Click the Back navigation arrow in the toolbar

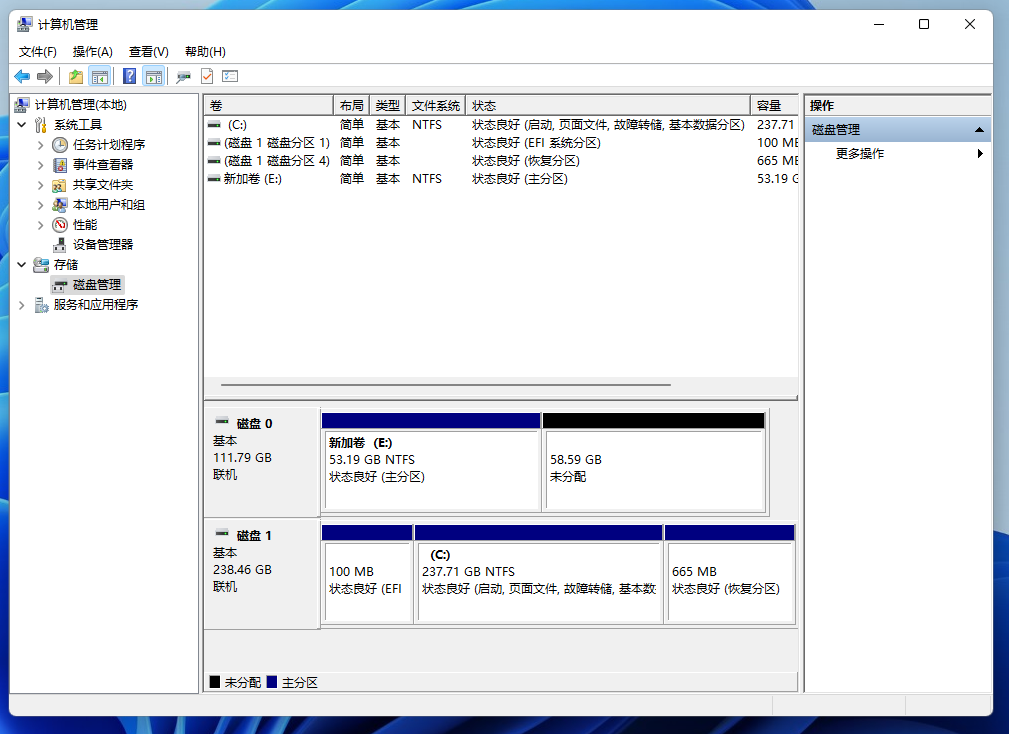22,76
